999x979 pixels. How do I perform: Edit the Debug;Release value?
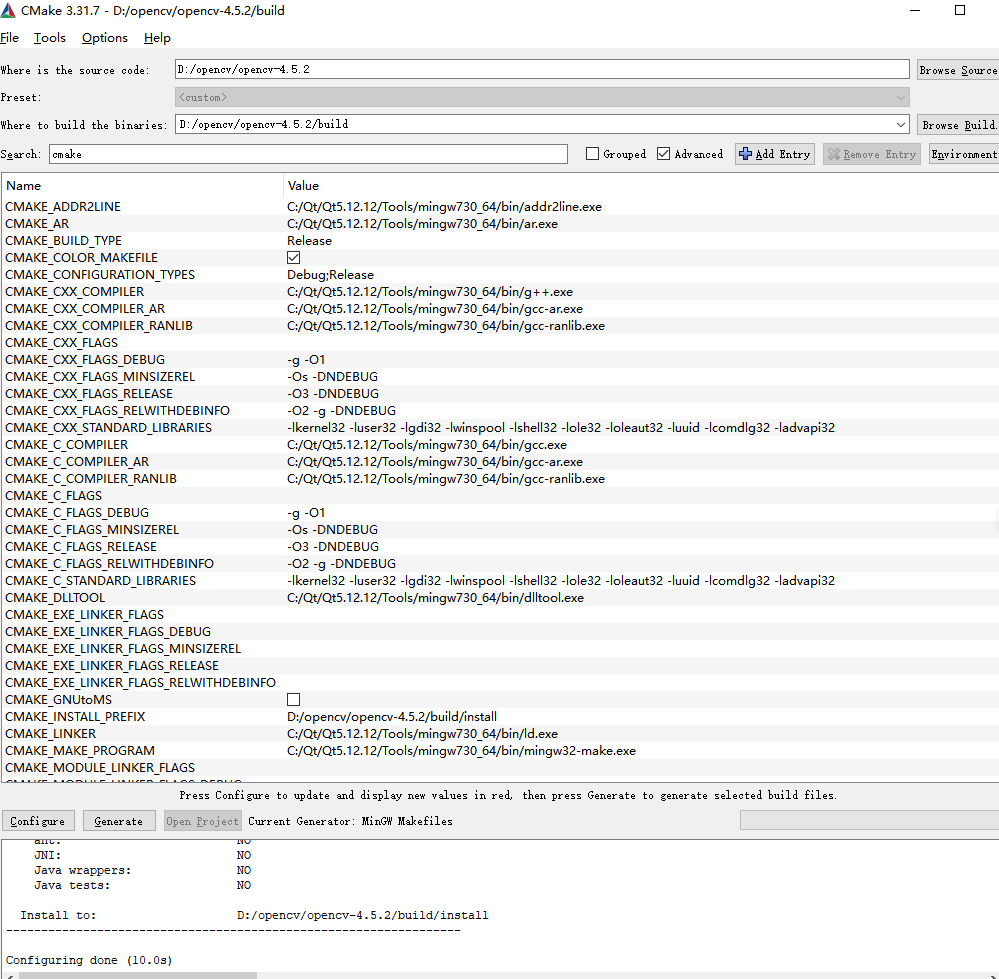330,275
